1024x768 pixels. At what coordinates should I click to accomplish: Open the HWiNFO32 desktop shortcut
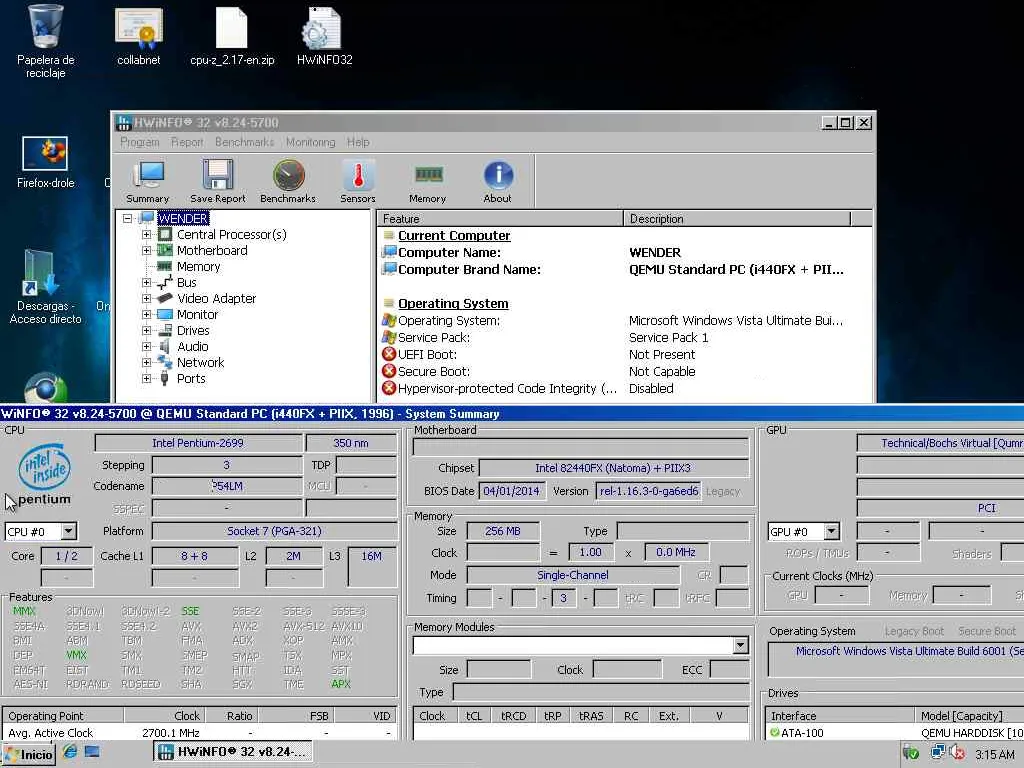coord(324,37)
